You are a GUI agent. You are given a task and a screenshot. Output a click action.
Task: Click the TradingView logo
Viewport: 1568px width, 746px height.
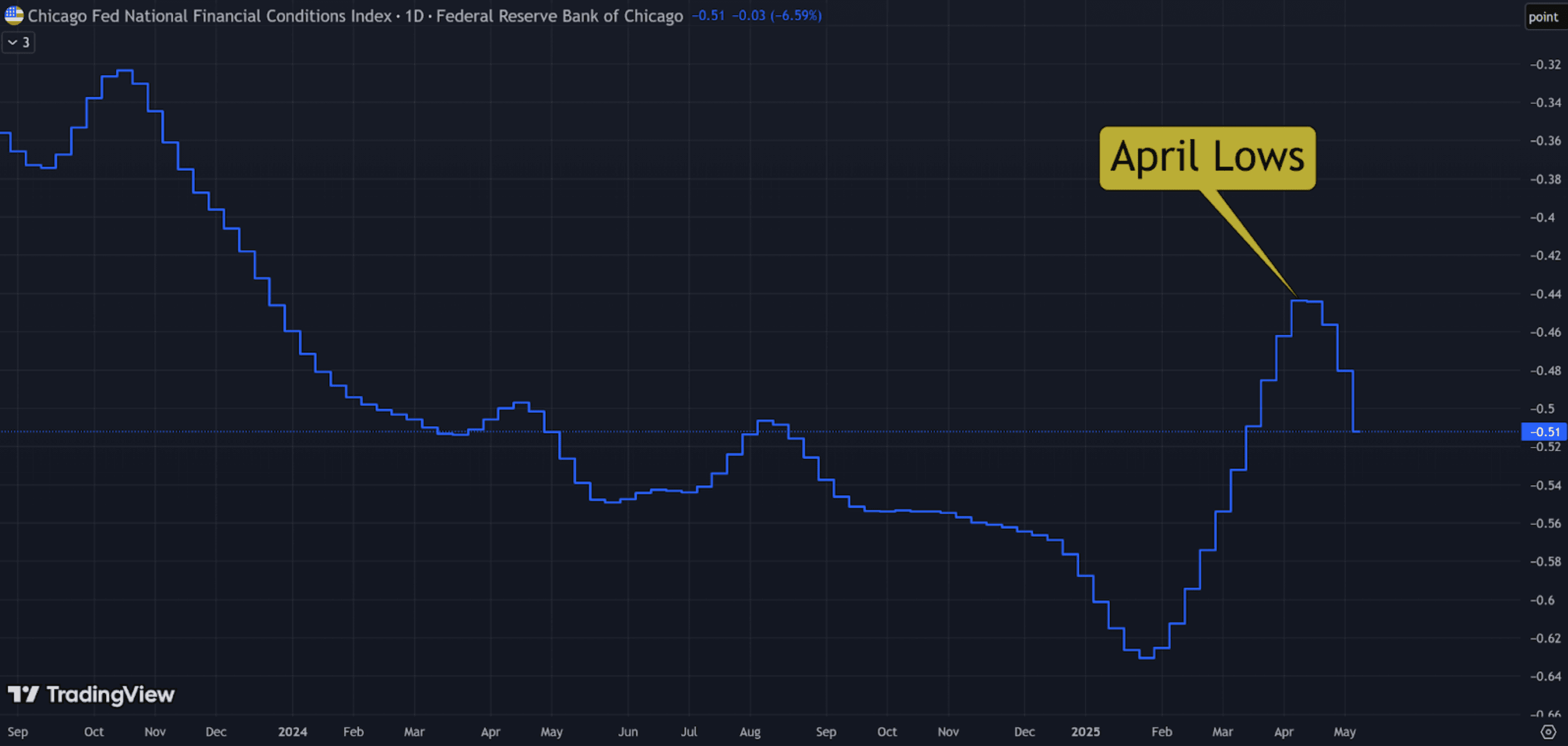[x=91, y=694]
